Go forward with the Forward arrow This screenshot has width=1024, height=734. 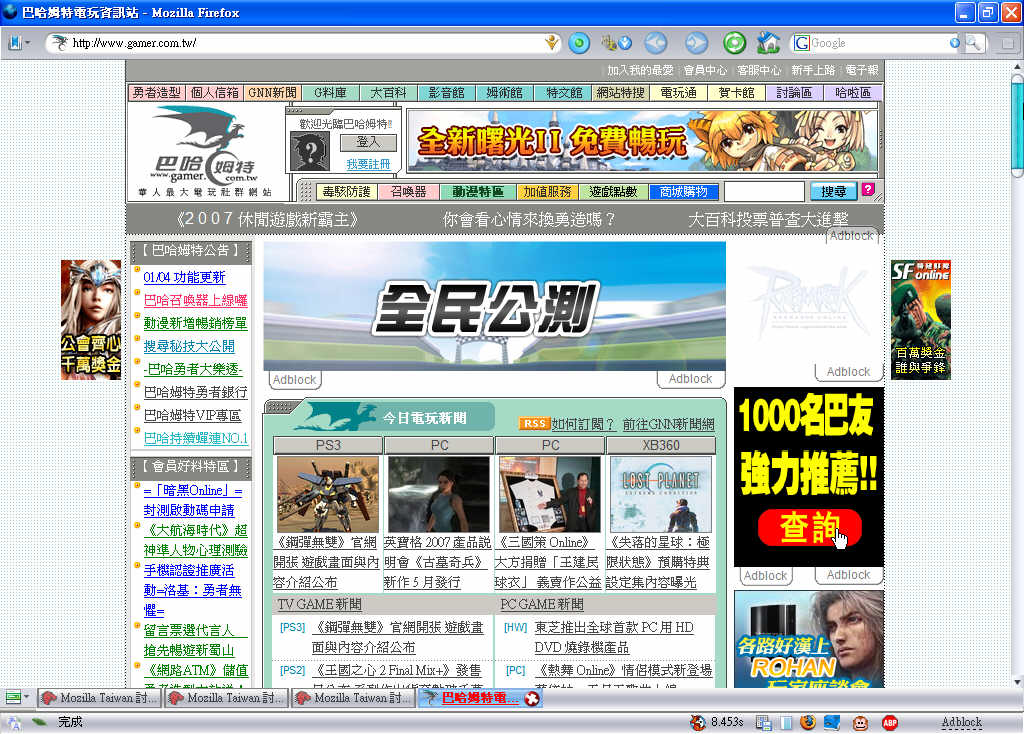point(696,43)
